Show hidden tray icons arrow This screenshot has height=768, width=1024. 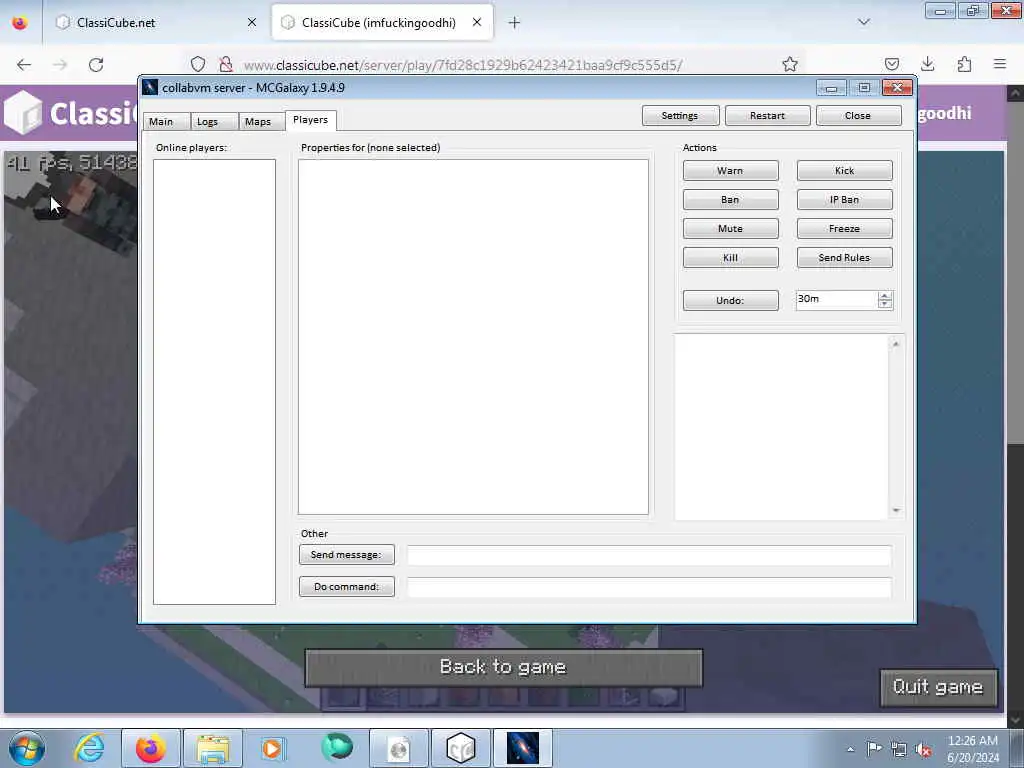coord(850,749)
